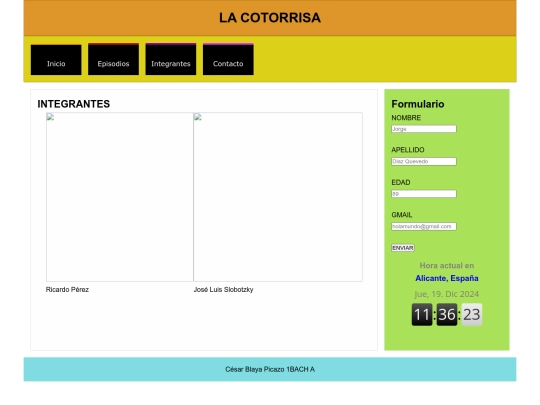Open the Contacto page
Screen dimensions: 540x405
[228, 59]
